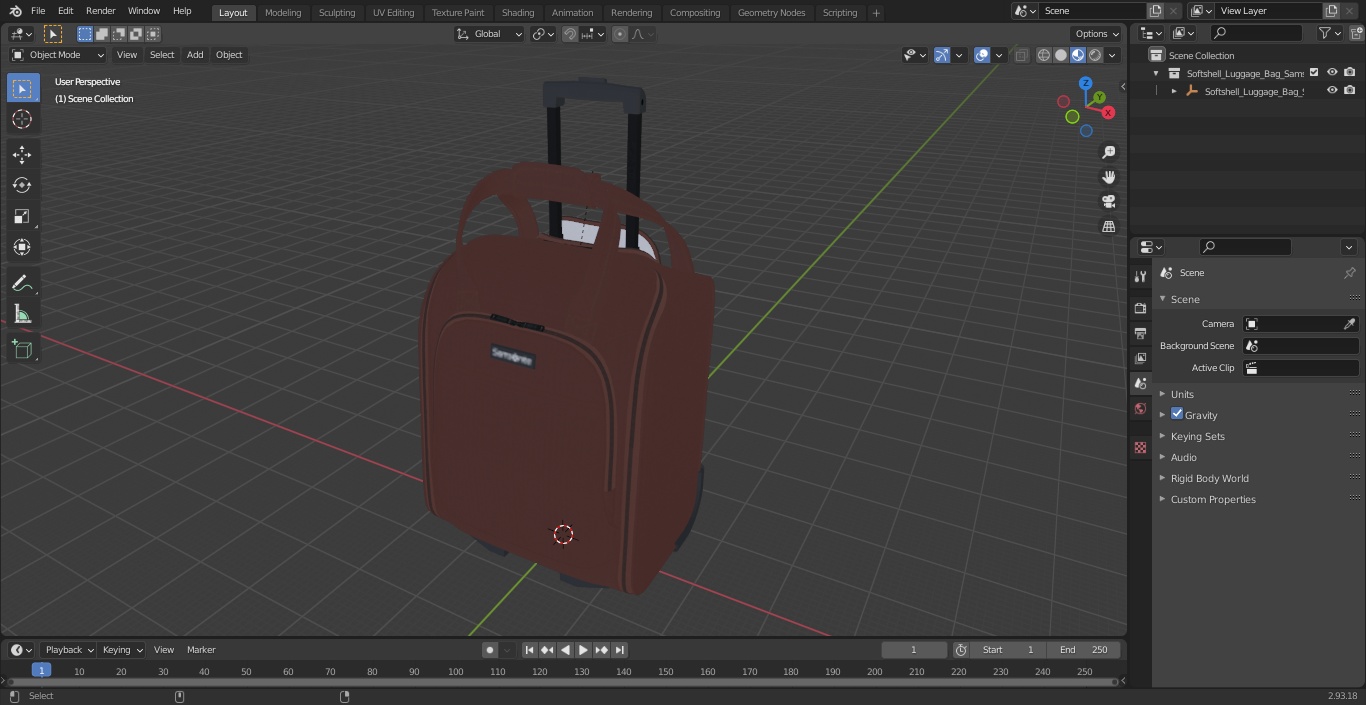Activate the Scale tool
The image size is (1366, 705).
pos(22,216)
